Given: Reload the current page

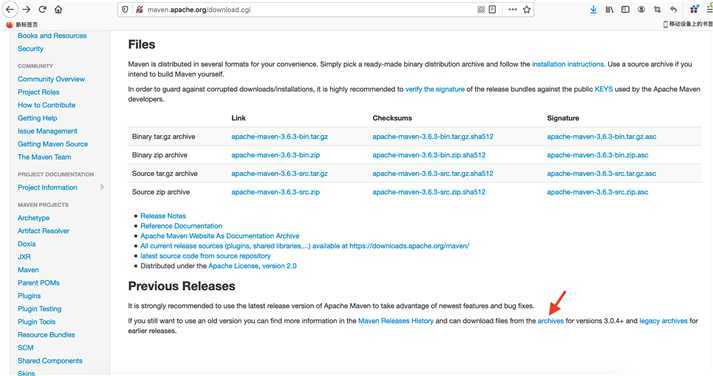Looking at the screenshot, I should click(x=43, y=10).
